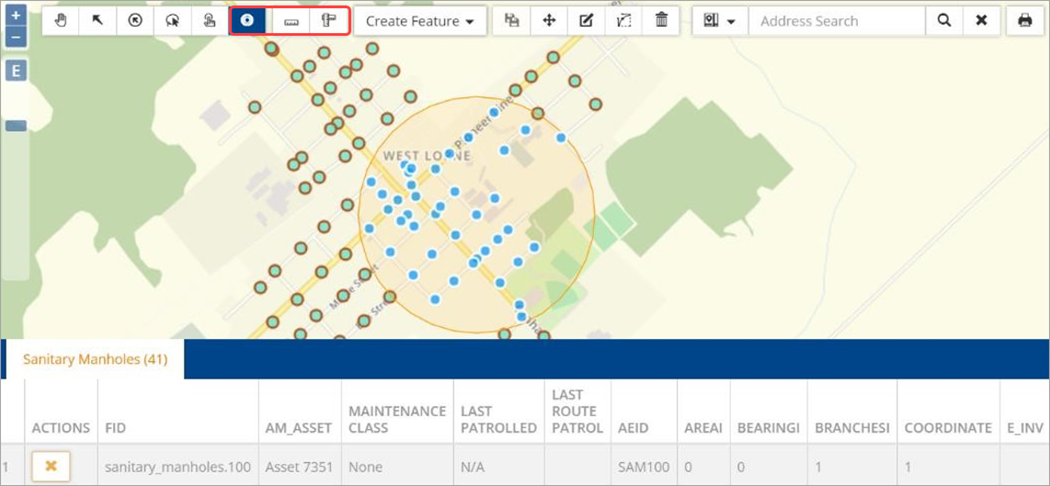The width and height of the screenshot is (1050, 486).
Task: Click the edit feature pencil icon
Action: click(x=586, y=21)
